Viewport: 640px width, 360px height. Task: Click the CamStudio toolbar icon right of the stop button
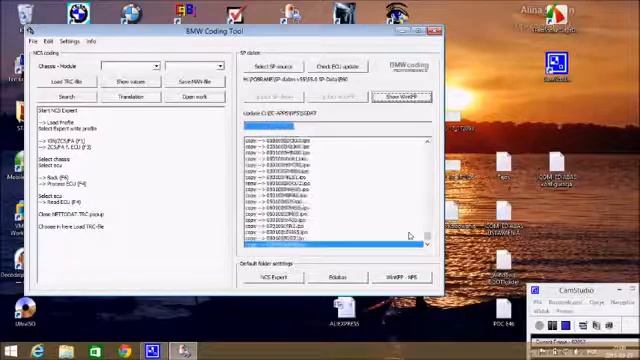tap(583, 325)
